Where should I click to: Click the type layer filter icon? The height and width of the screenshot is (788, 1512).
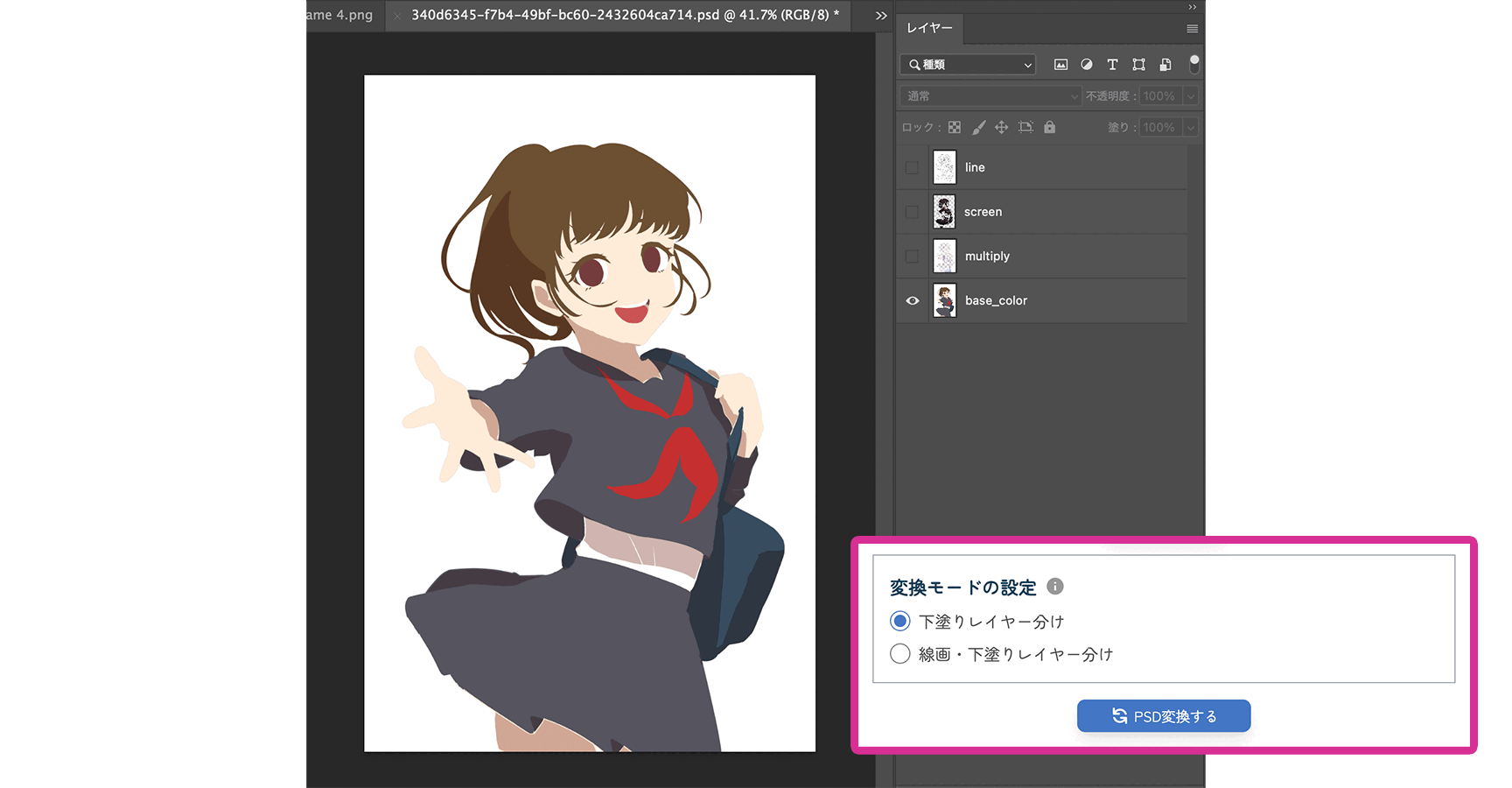[x=1112, y=65]
